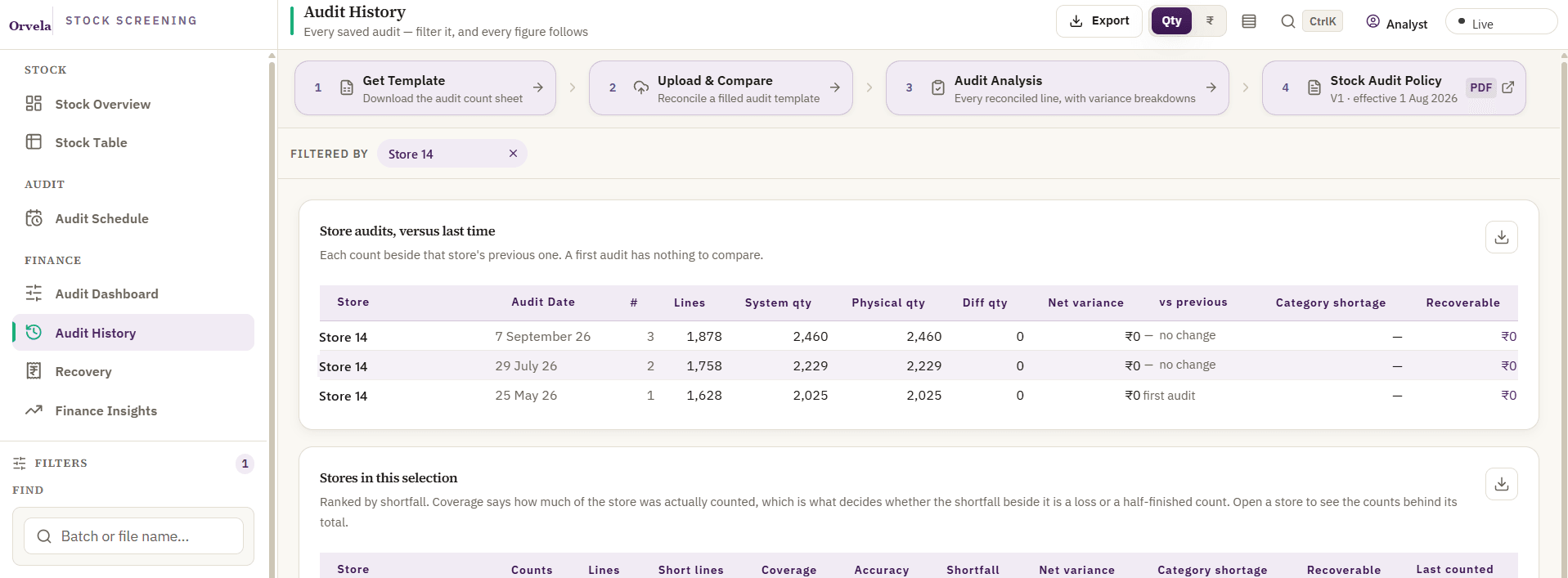
Task: Click Recoverable column header in first table
Action: tap(1462, 302)
